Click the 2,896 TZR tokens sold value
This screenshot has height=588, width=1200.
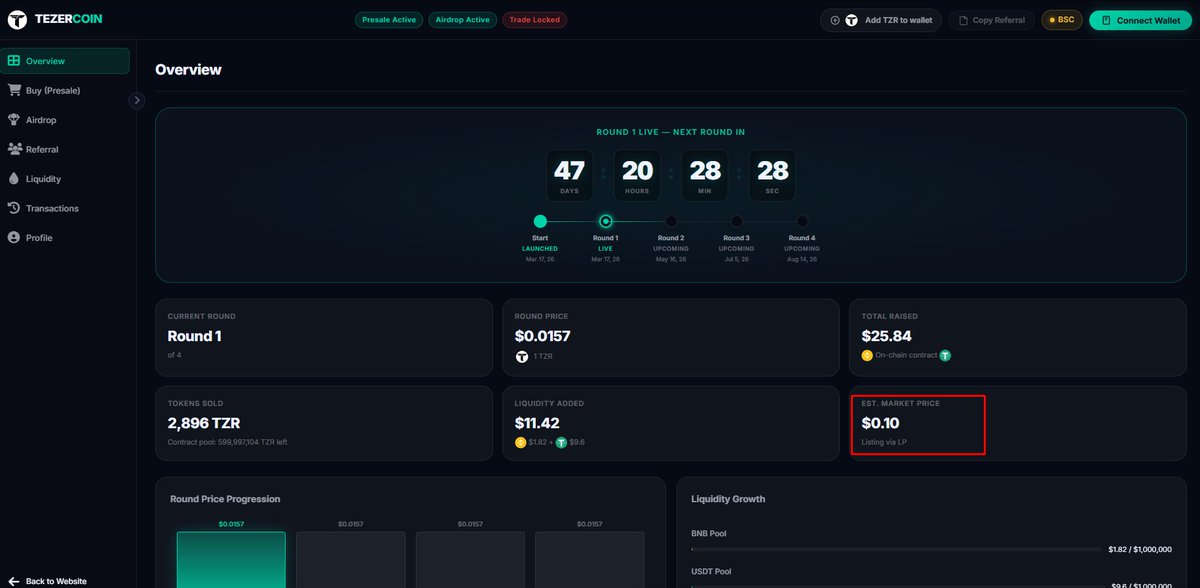tap(204, 423)
